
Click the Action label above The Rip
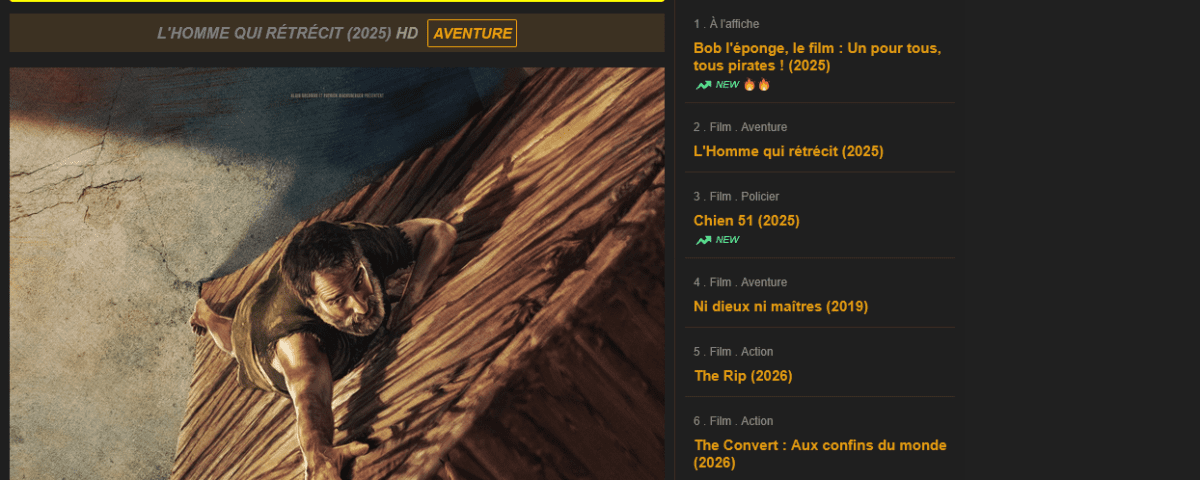tap(757, 352)
